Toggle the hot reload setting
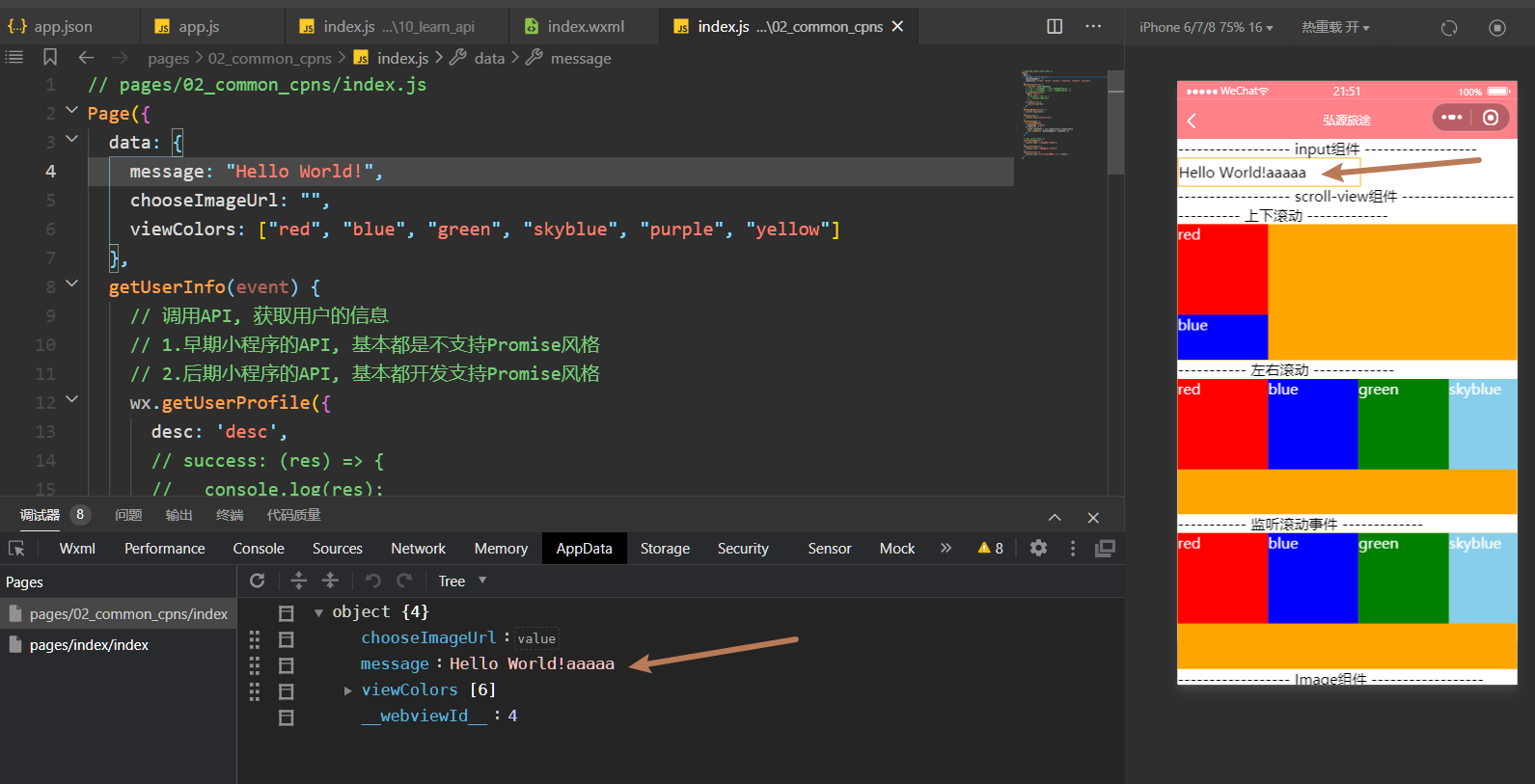 point(1334,27)
